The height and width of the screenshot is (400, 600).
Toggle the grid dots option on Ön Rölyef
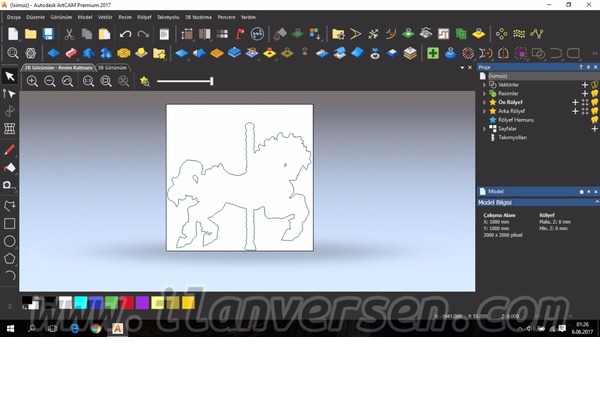pos(585,102)
